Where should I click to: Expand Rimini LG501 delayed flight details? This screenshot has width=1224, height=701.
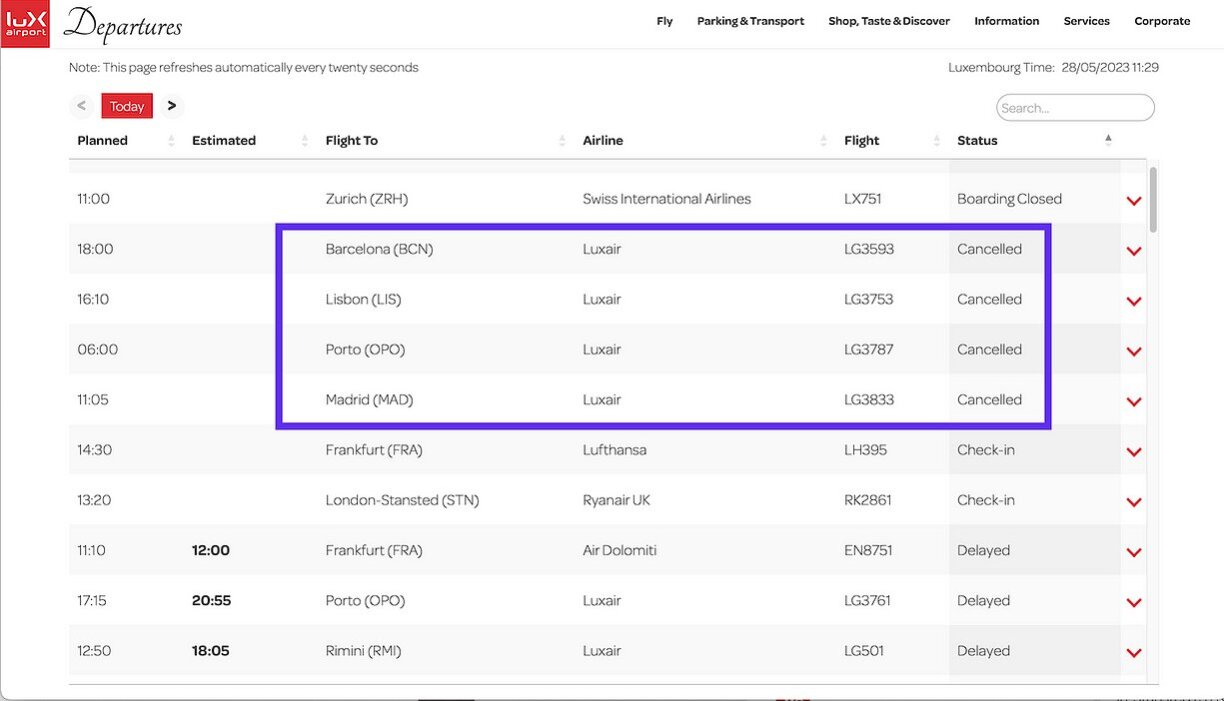click(x=1133, y=652)
